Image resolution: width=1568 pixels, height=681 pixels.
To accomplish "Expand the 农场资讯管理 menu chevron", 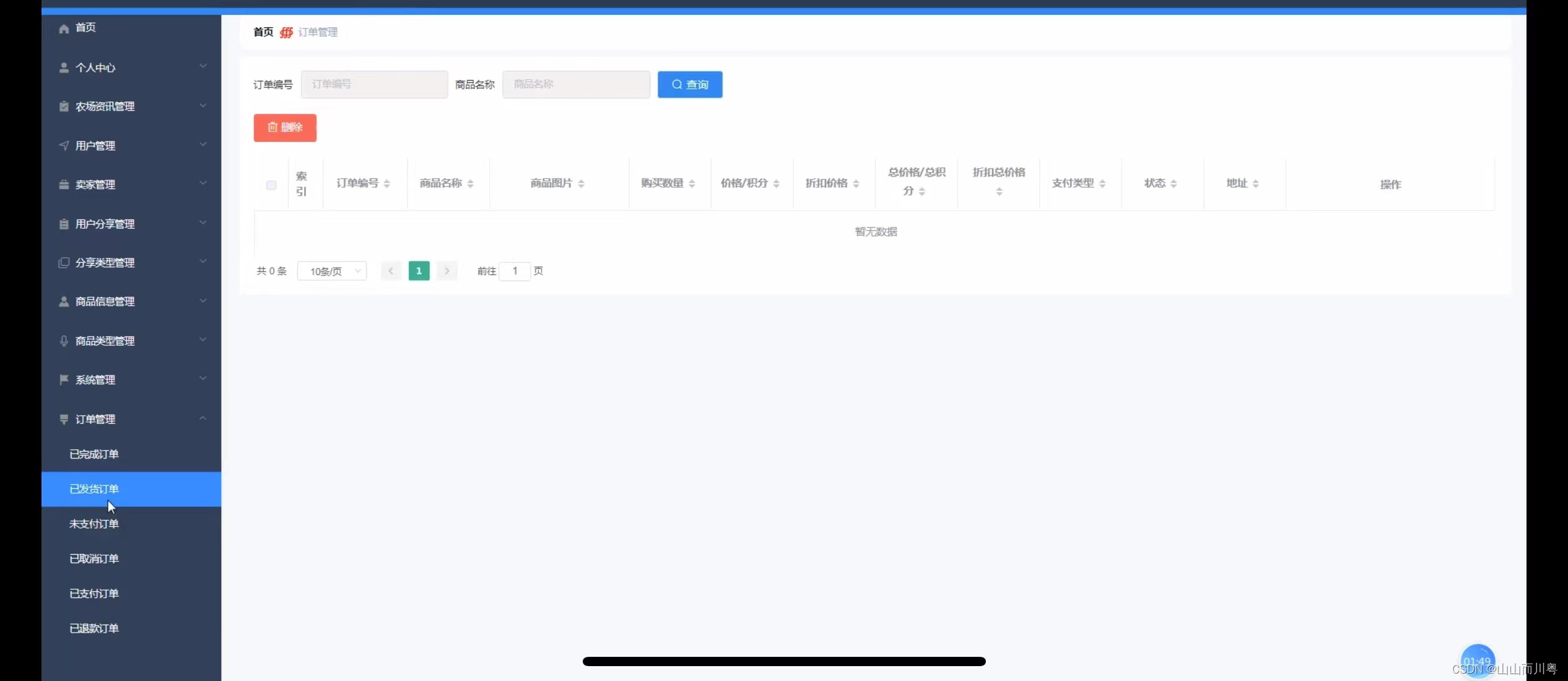I will click(x=203, y=106).
